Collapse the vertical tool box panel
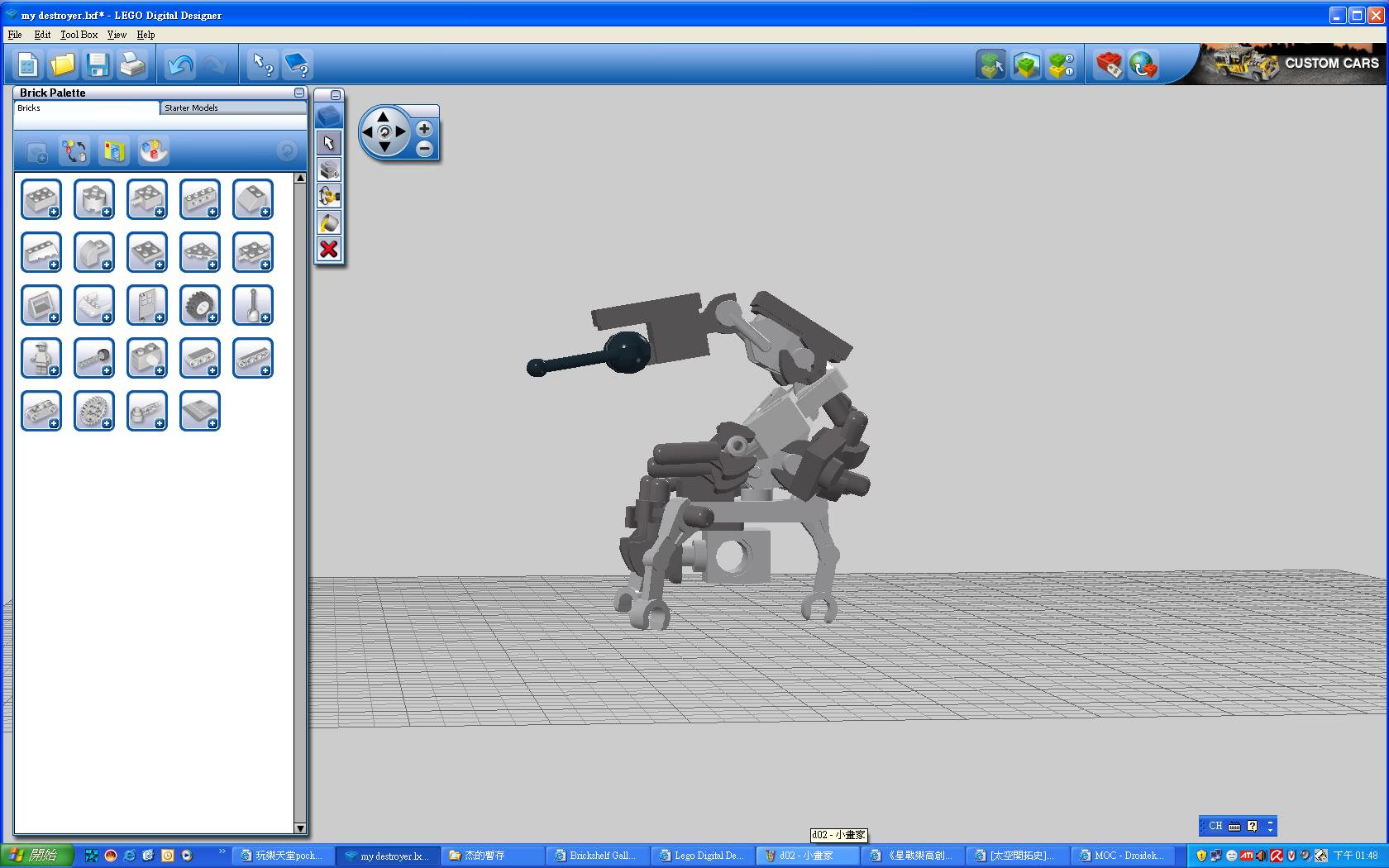Screen dimensions: 1389x868 pos(335,95)
